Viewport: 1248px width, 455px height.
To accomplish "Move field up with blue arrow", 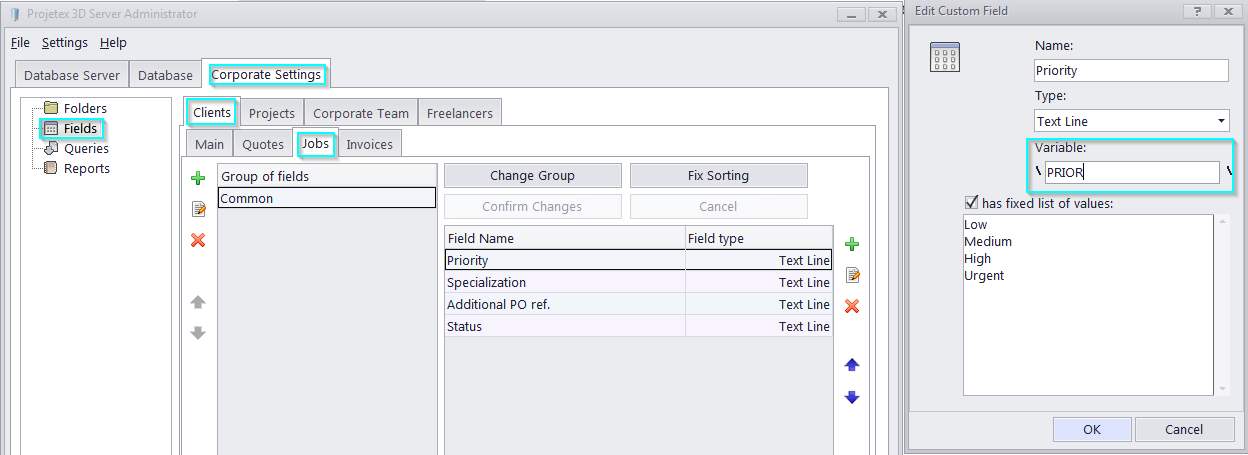I will point(852,365).
